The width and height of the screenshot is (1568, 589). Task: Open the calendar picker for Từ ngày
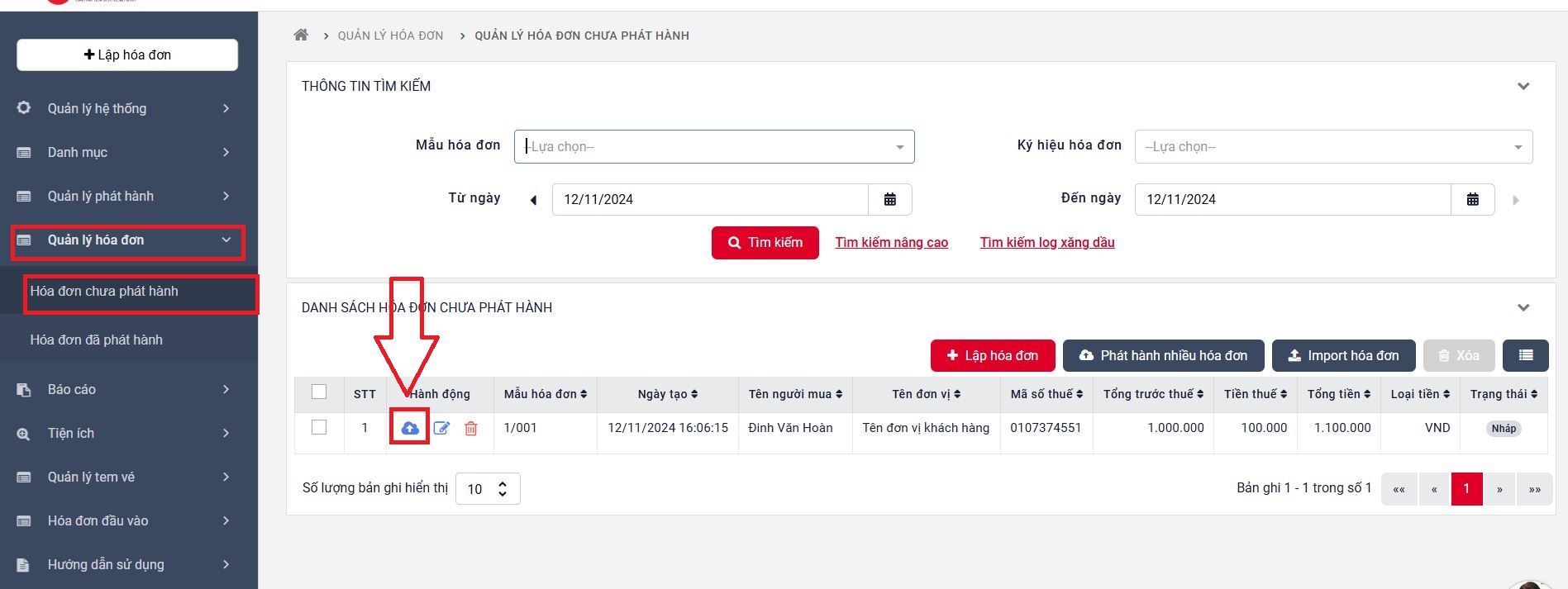coord(890,199)
